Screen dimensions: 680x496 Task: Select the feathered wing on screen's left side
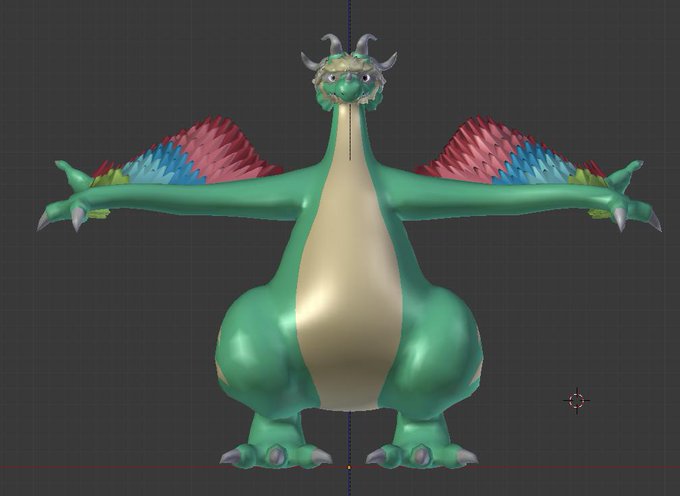(x=186, y=152)
